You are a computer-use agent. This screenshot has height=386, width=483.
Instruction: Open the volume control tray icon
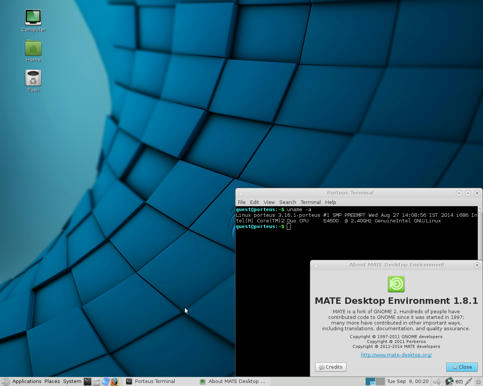click(437, 381)
